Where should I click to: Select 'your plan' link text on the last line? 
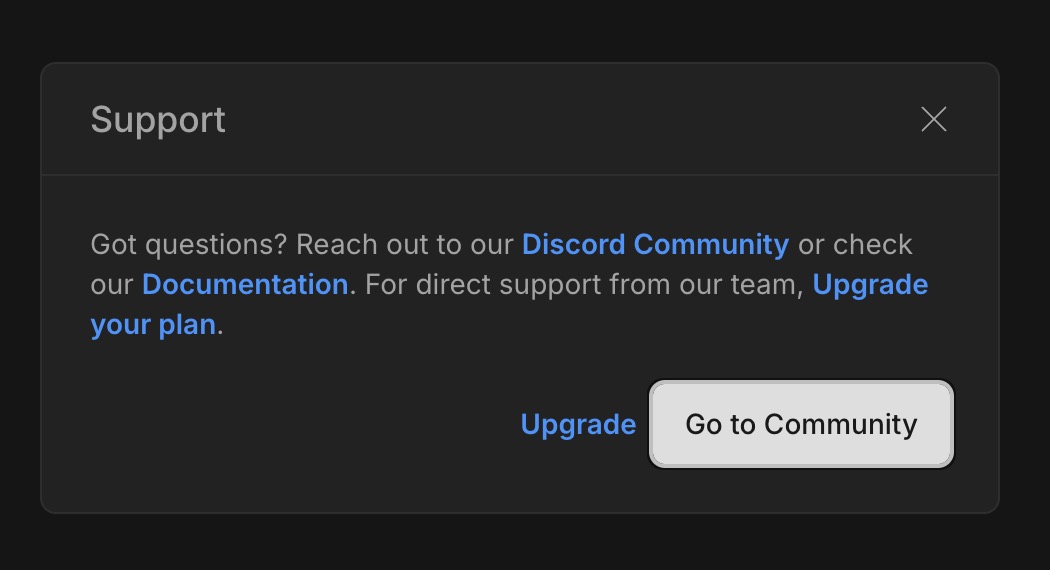tap(153, 326)
